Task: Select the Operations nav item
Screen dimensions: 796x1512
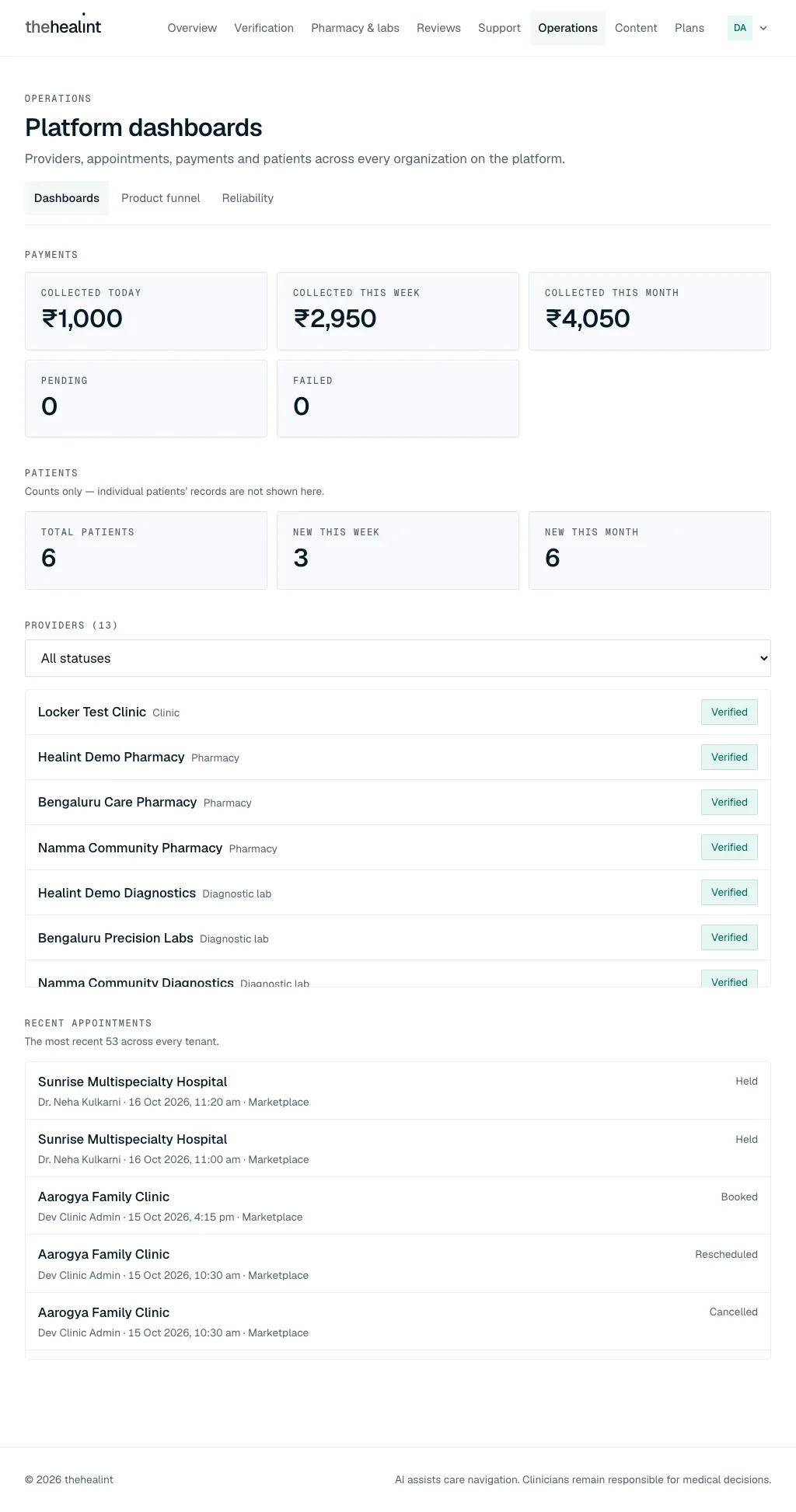Action: click(567, 28)
